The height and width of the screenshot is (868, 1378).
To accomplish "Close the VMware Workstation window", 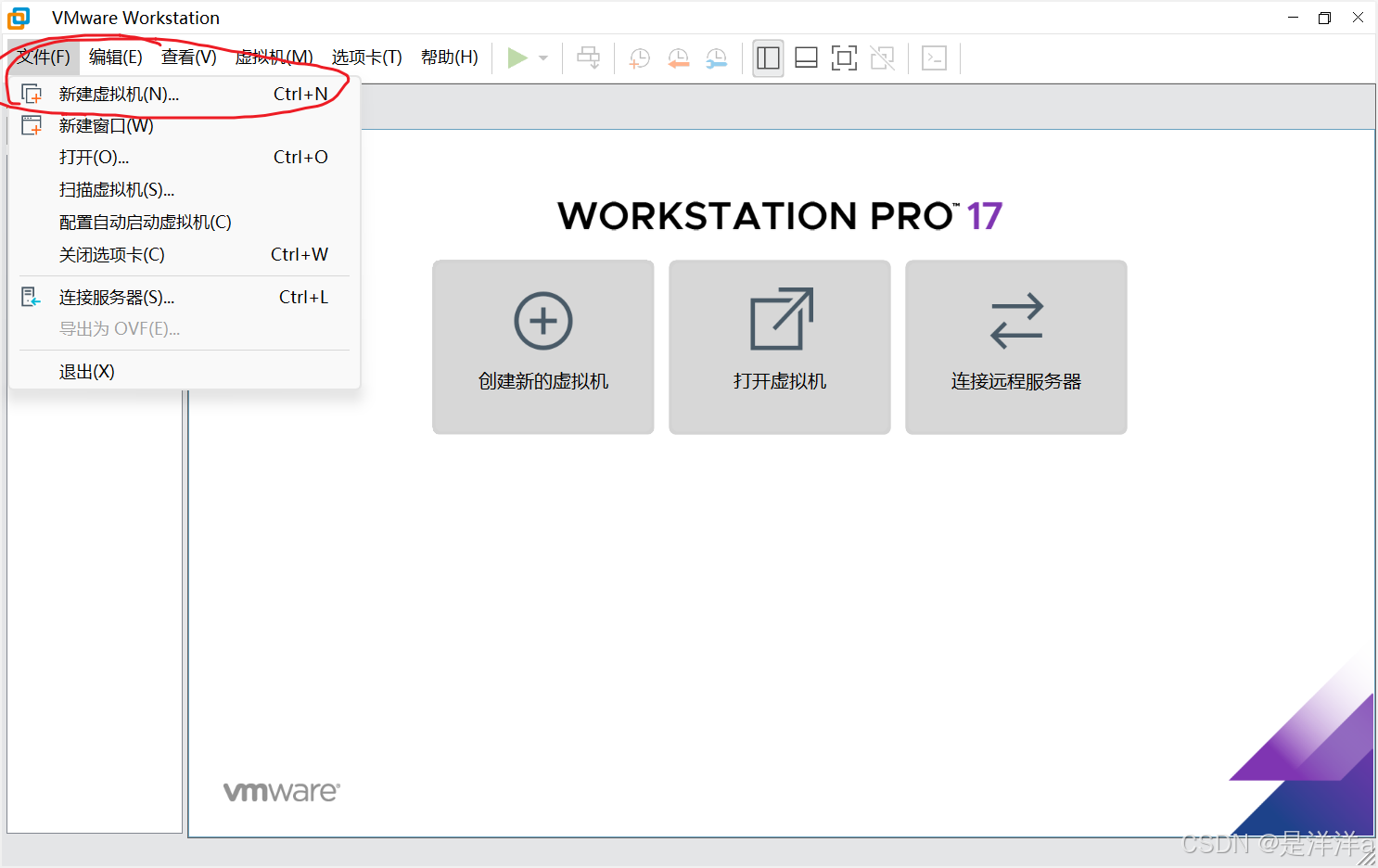I will (1358, 18).
